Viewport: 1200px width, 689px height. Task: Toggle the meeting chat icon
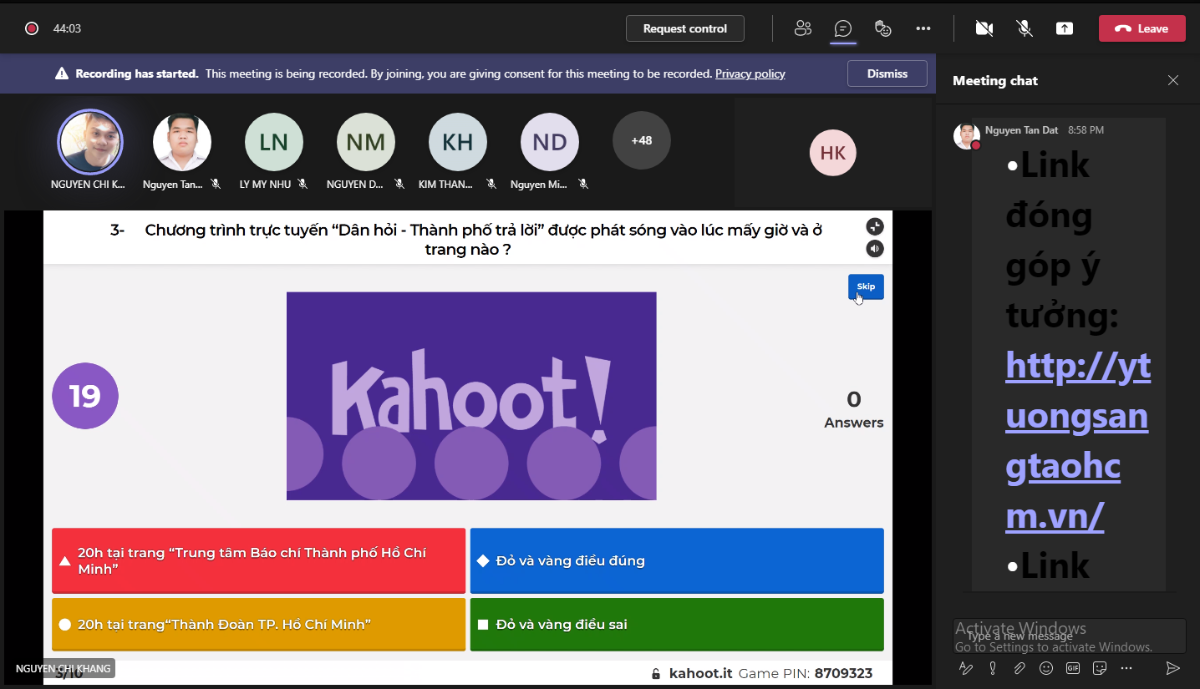(x=843, y=28)
